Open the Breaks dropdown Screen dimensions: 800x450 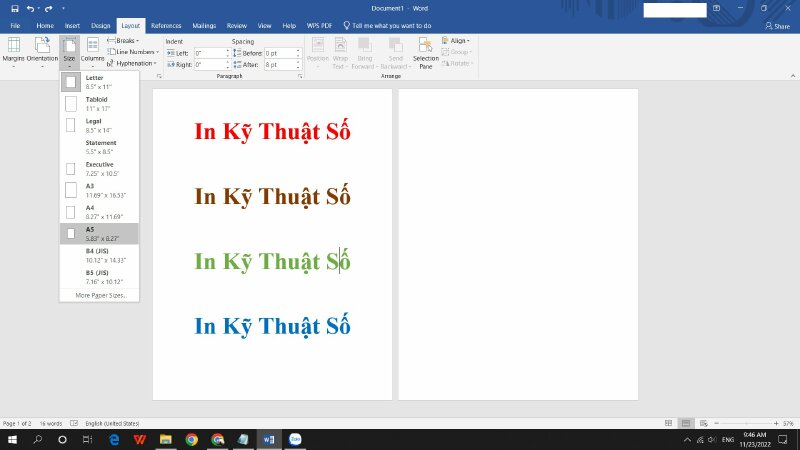point(123,40)
